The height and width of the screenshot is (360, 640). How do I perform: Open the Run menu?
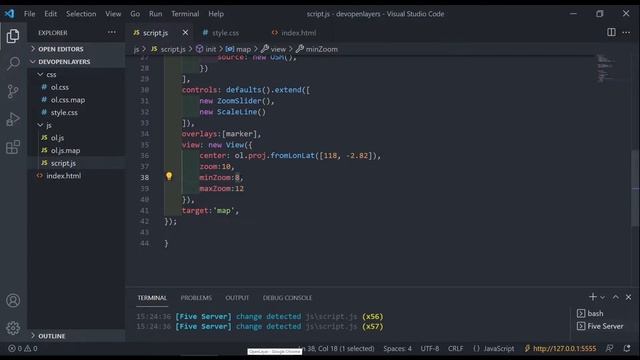[x=156, y=13]
